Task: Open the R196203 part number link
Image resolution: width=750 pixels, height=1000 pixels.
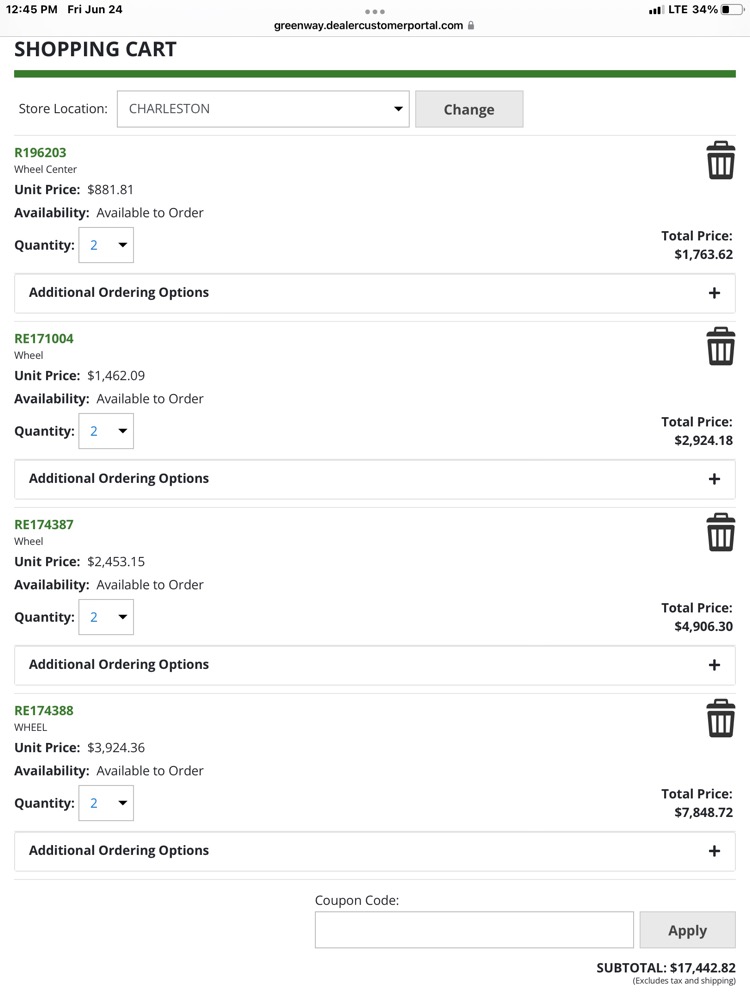Action: coord(40,152)
